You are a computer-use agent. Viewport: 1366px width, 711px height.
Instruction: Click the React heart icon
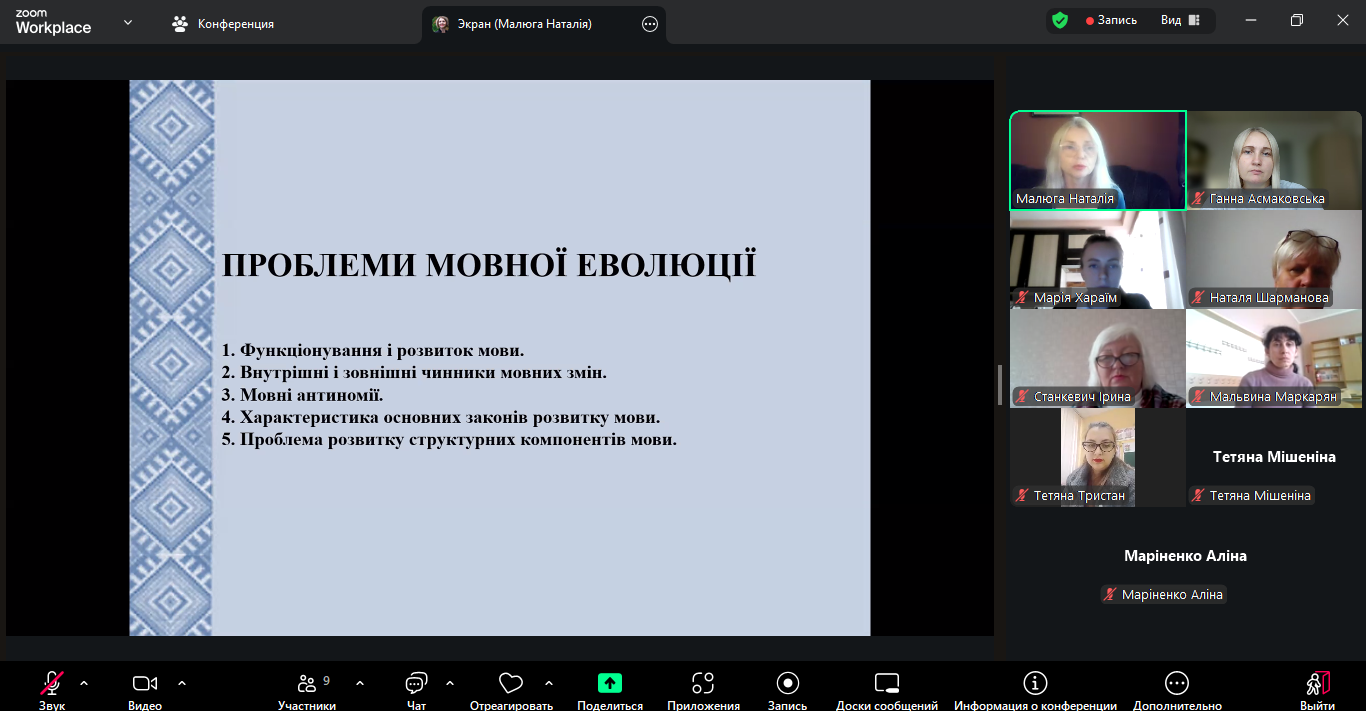(x=511, y=684)
